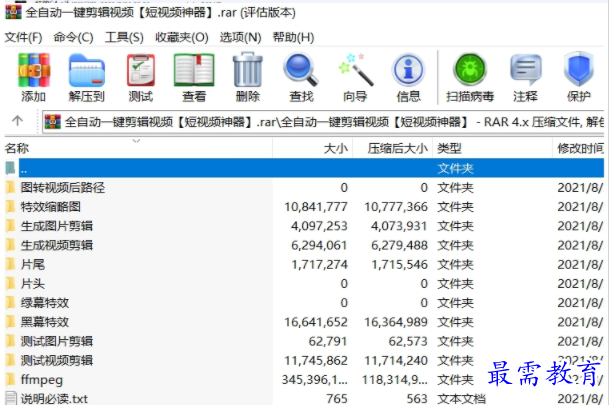Sort by the 名称 column header
The width and height of the screenshot is (609, 405).
[138, 148]
